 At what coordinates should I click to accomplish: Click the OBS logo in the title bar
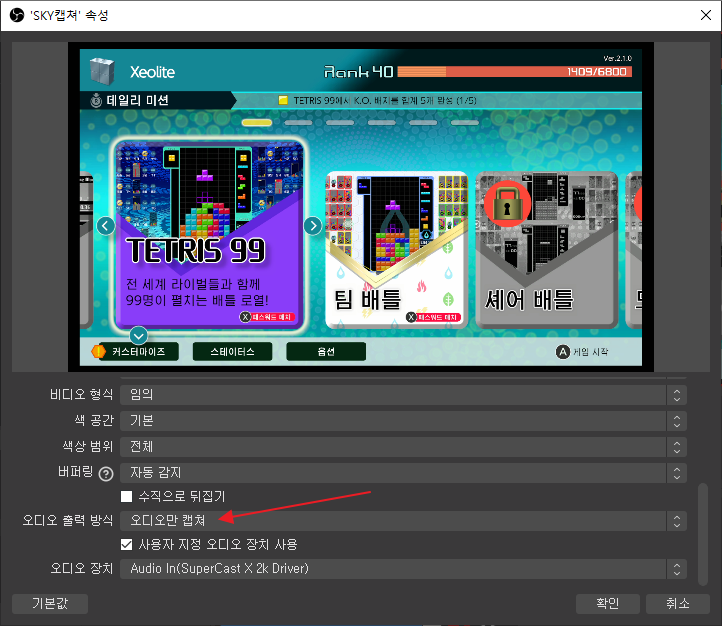pos(17,15)
